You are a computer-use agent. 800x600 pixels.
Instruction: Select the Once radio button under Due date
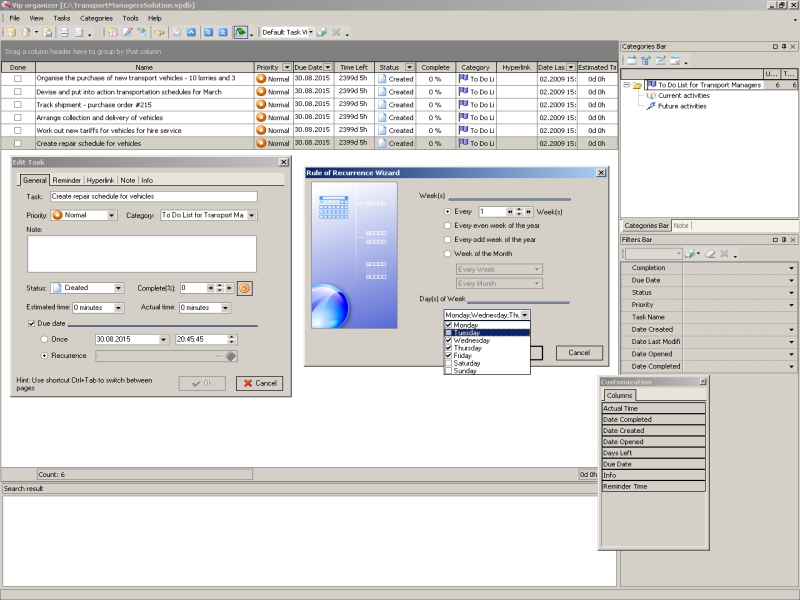point(45,340)
